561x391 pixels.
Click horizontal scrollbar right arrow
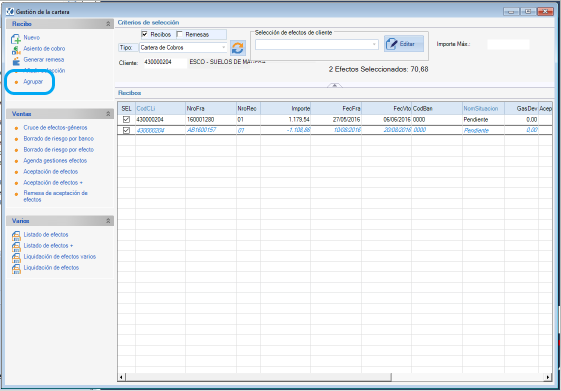tap(547, 377)
